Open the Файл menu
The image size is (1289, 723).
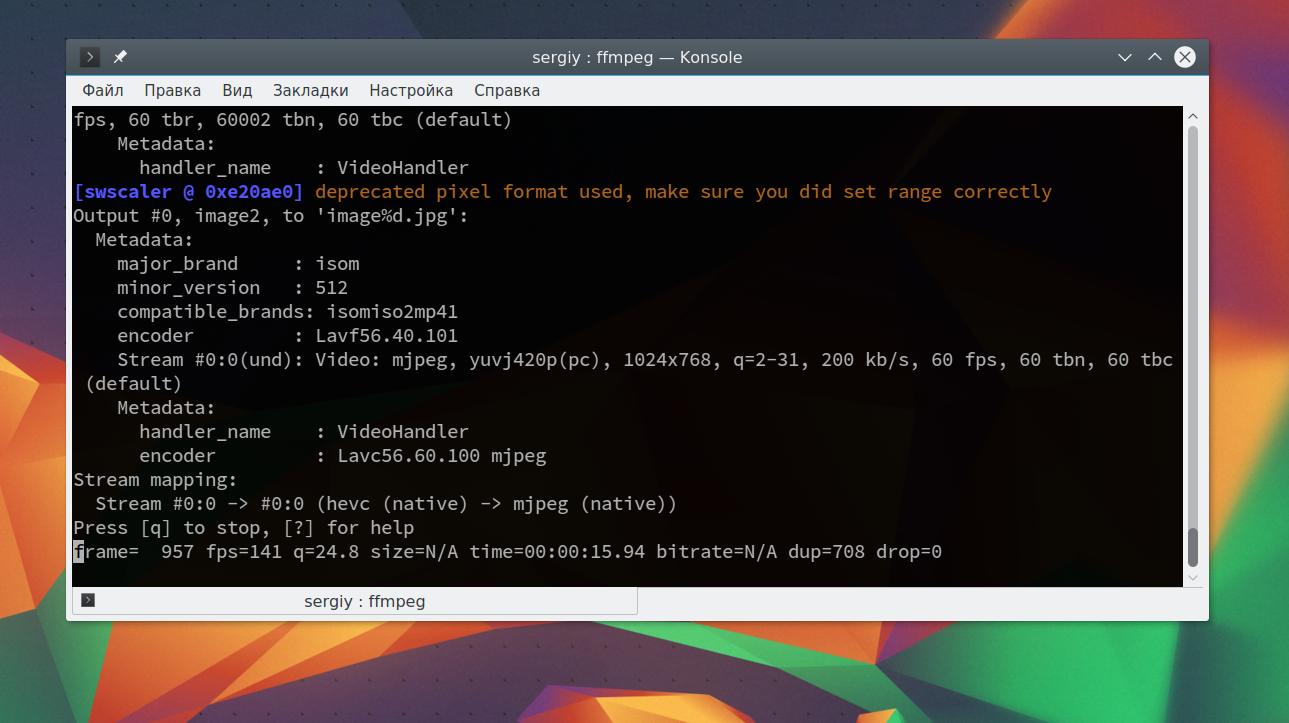[x=102, y=90]
